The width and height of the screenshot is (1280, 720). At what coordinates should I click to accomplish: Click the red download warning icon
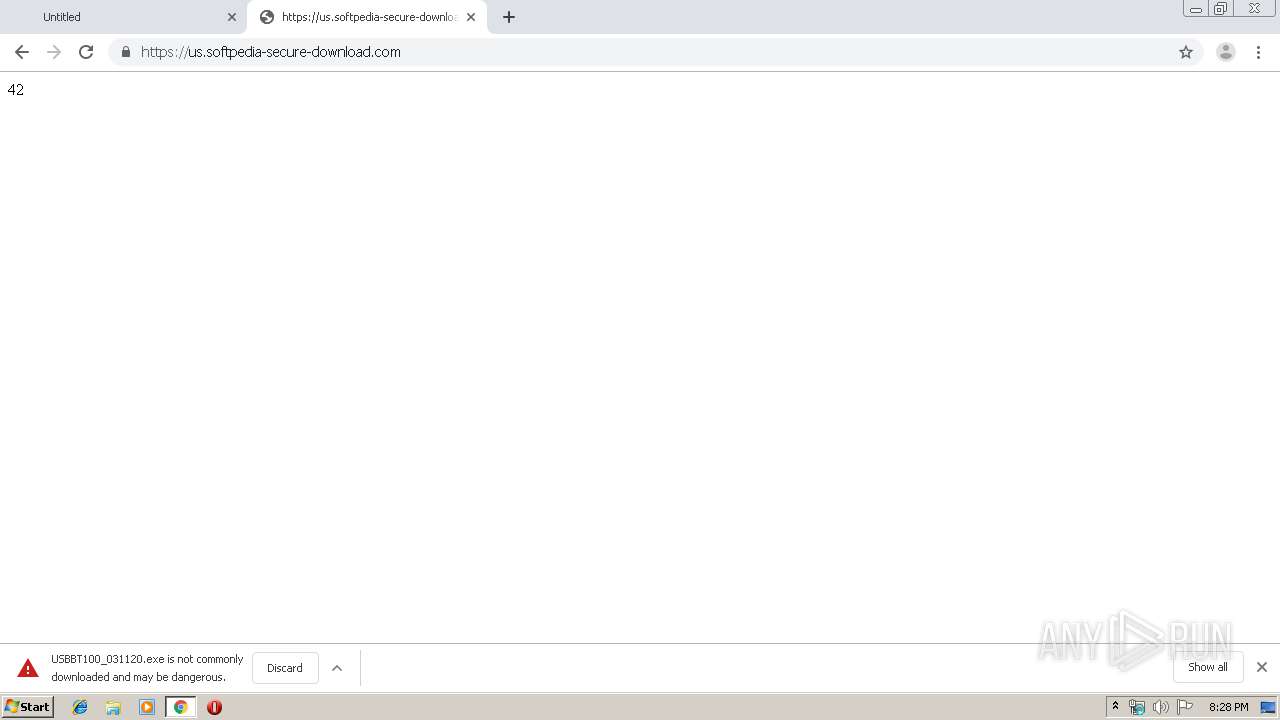coord(28,668)
